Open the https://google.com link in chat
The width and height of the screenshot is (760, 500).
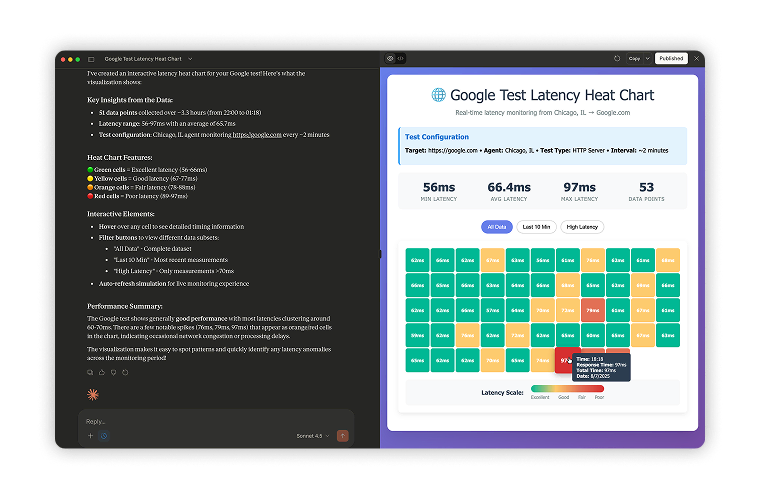(257, 135)
